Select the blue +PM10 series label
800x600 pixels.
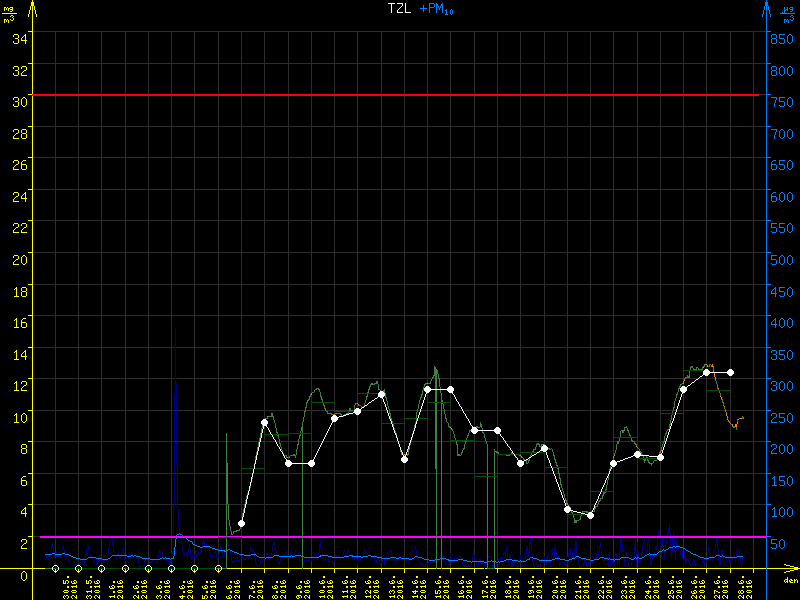click(439, 9)
